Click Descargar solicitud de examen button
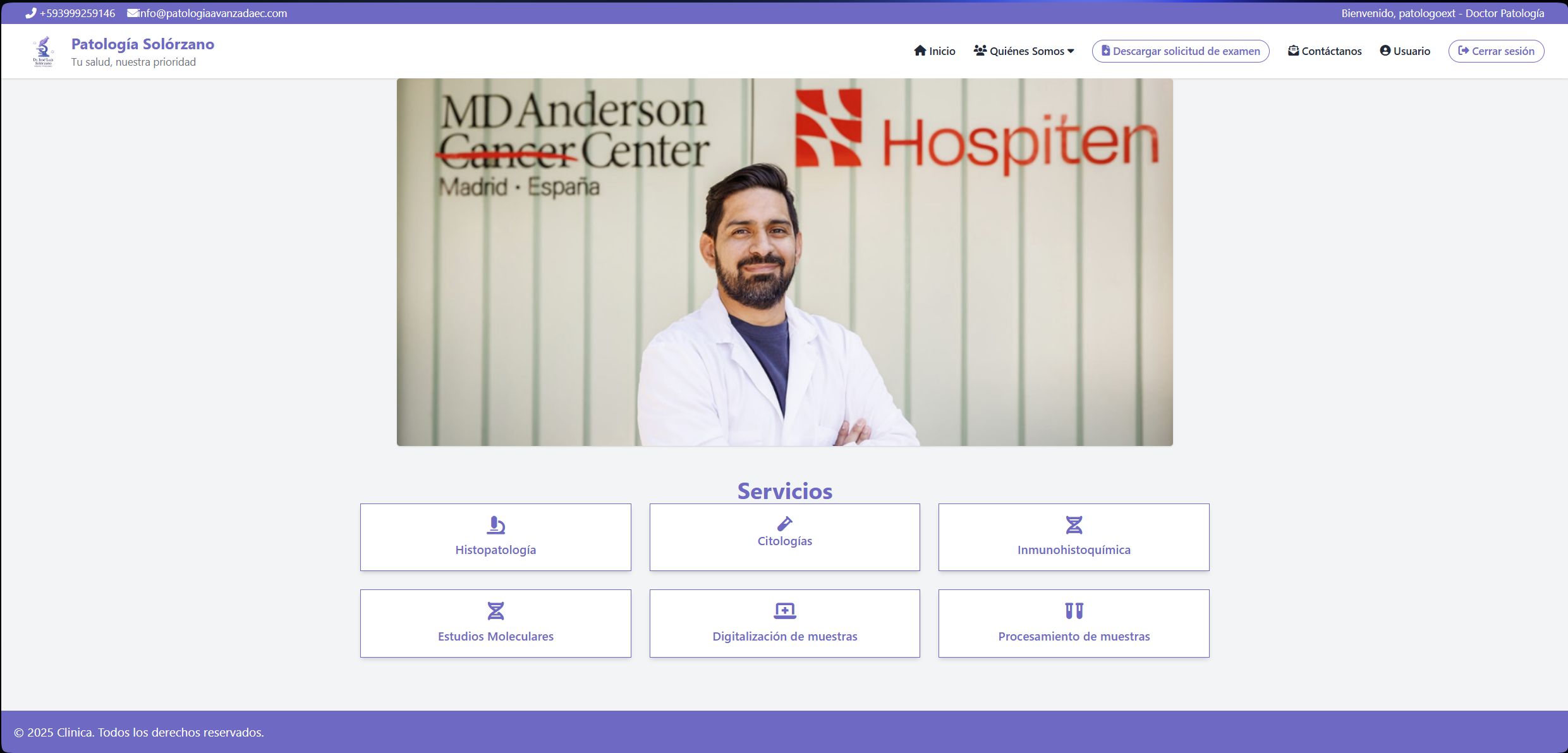 1181,51
